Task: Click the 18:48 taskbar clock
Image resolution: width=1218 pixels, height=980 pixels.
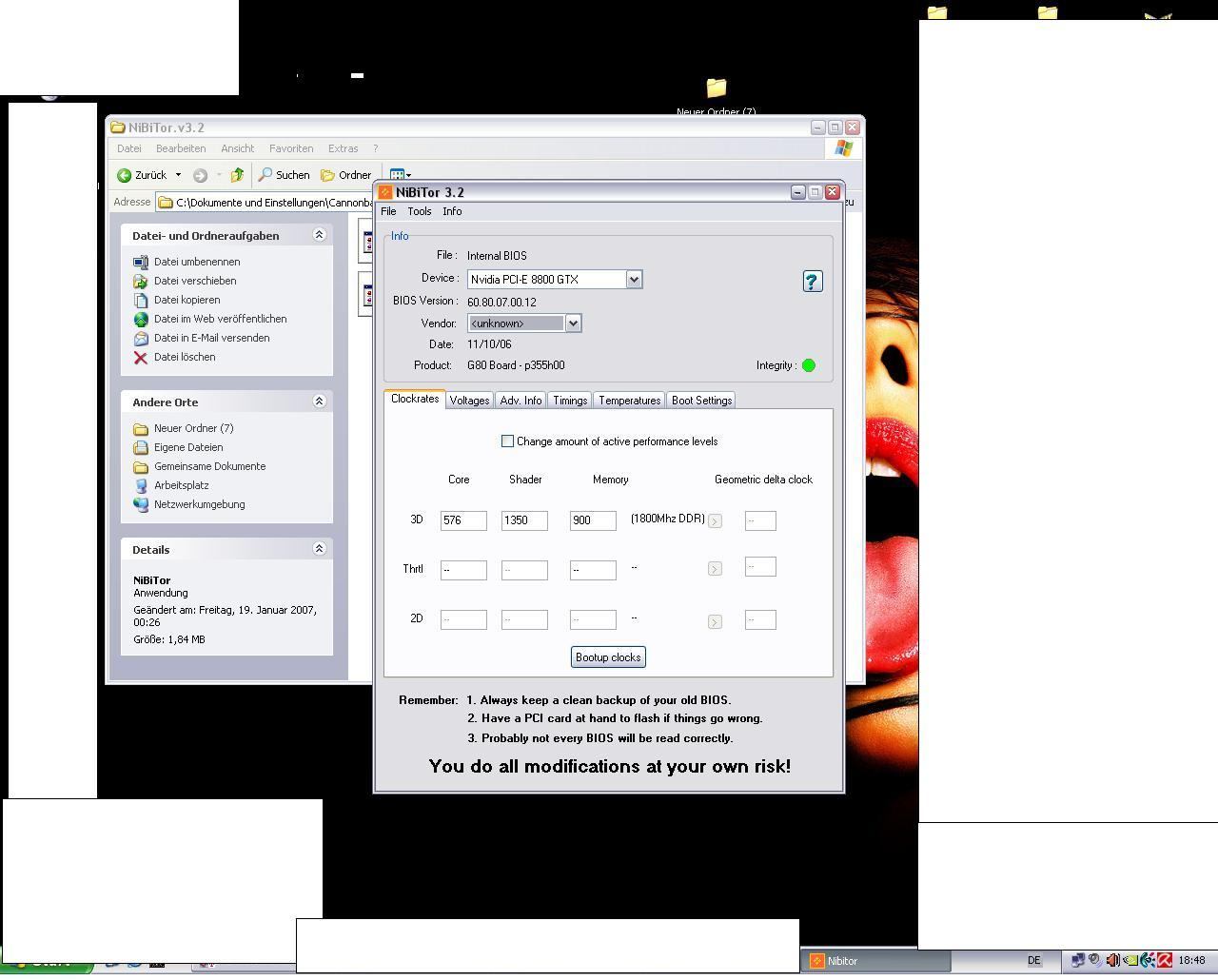Action: (x=1191, y=961)
